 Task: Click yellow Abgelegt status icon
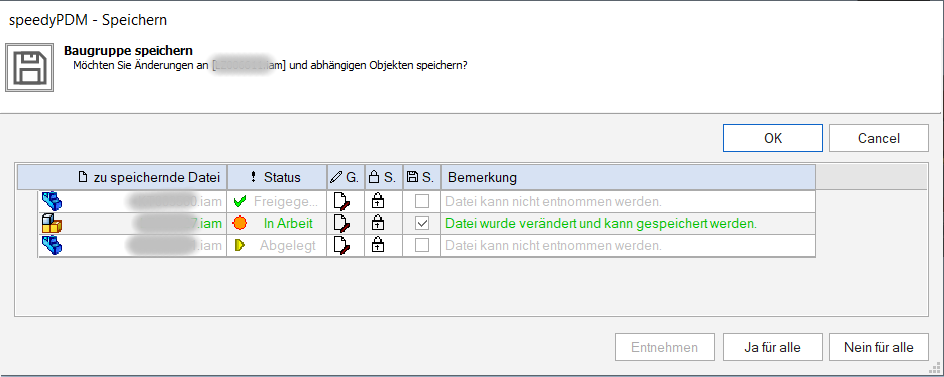coord(239,246)
